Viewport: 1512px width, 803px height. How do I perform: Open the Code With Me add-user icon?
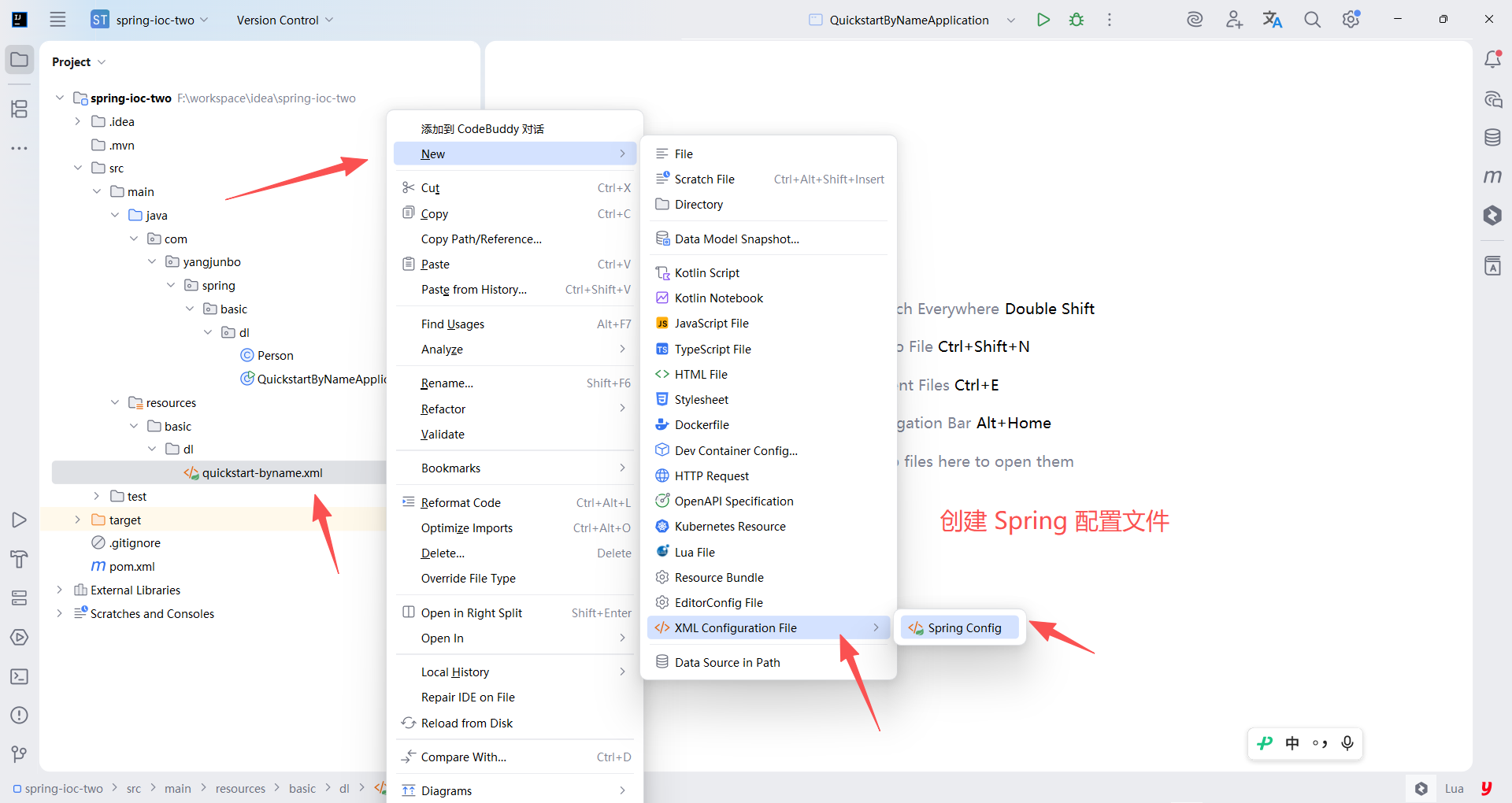(1234, 20)
